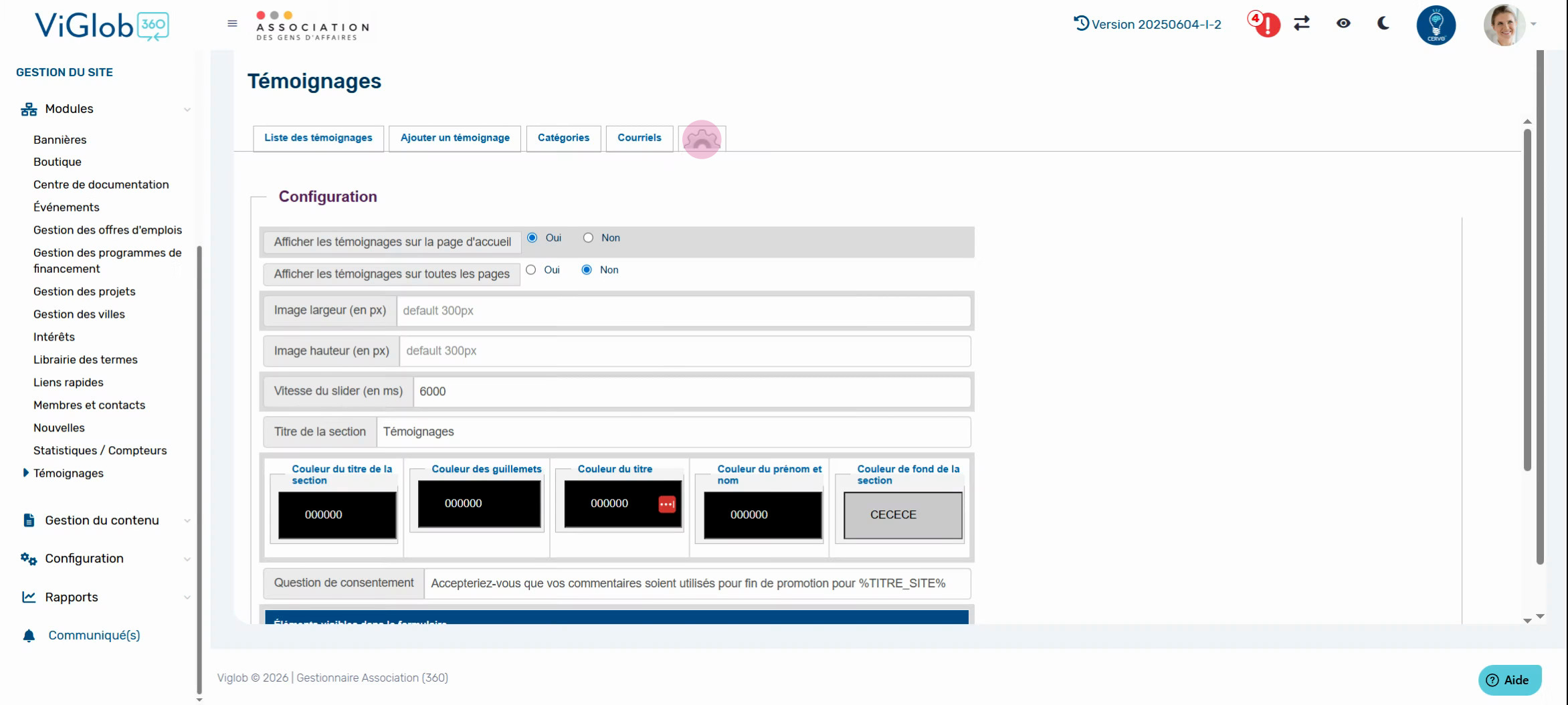The height and width of the screenshot is (705, 1568).
Task: Open Statistiques / Compteurs module
Action: (x=100, y=451)
